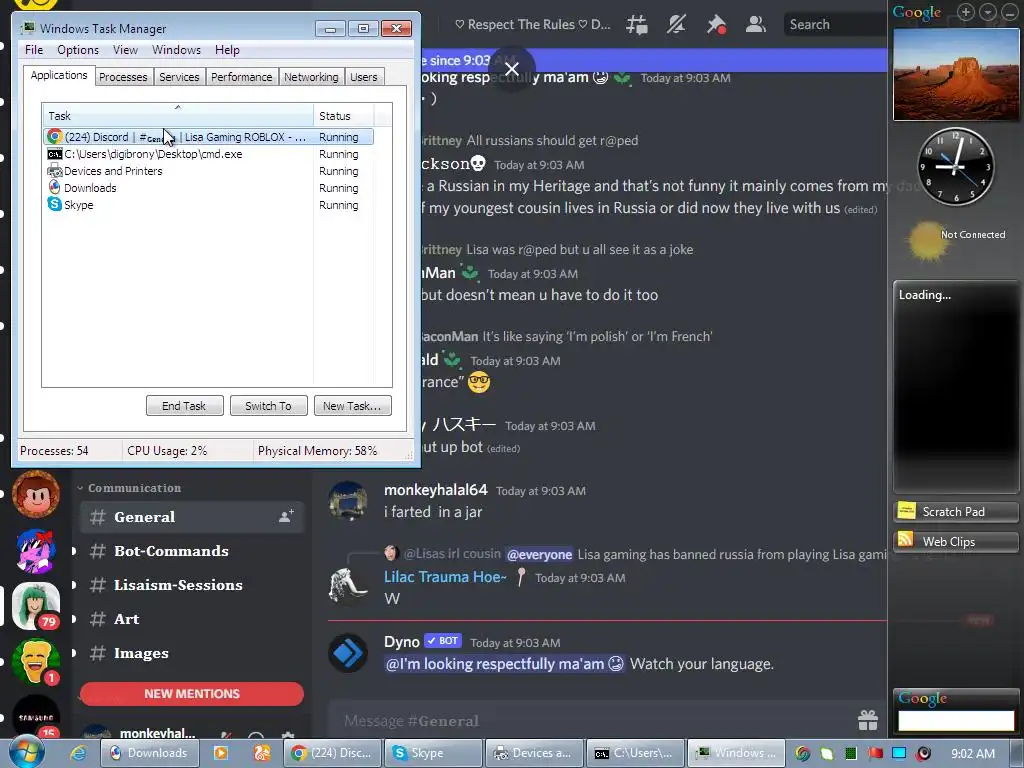Switch to Chrome Discord taskbar button

pos(333,753)
